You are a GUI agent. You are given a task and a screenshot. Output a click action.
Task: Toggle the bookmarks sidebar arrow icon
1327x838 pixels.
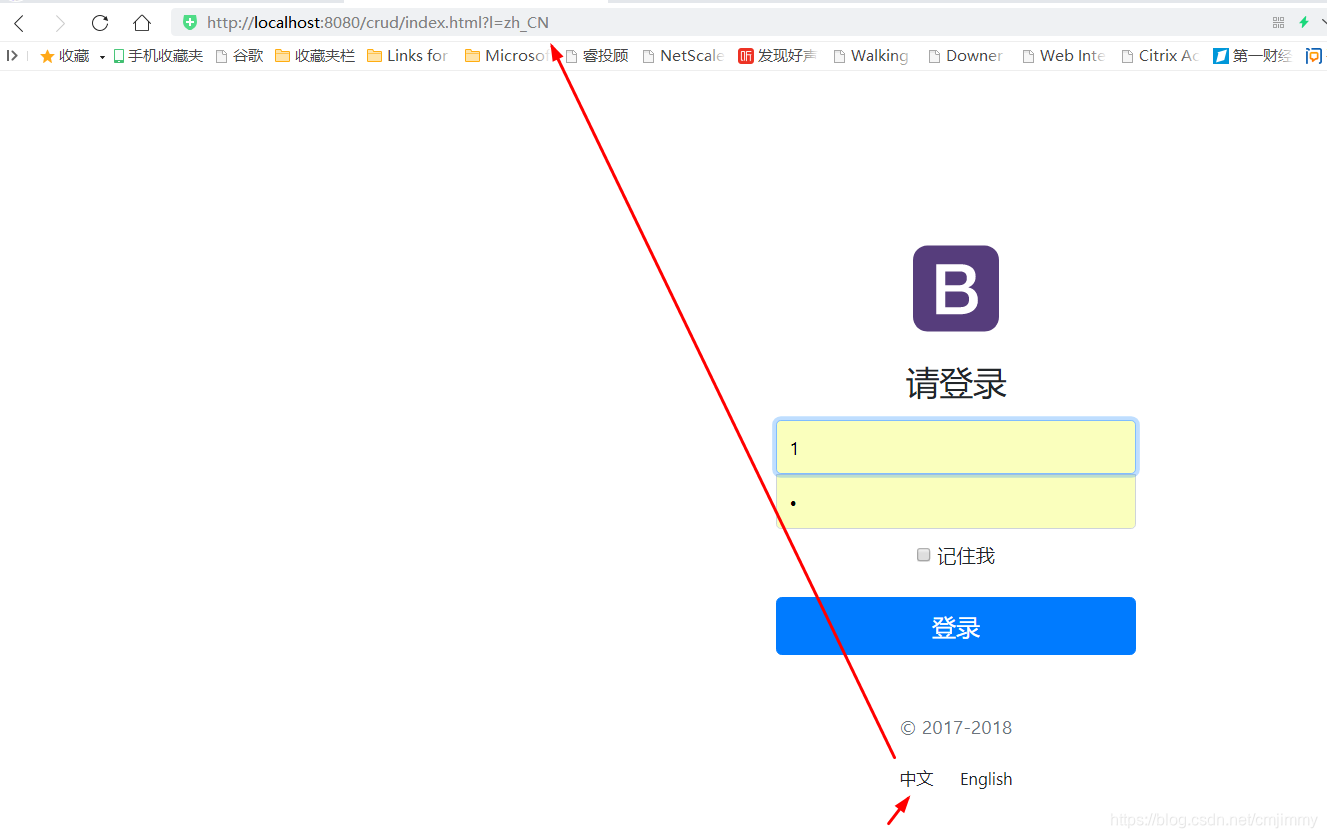pos(12,56)
